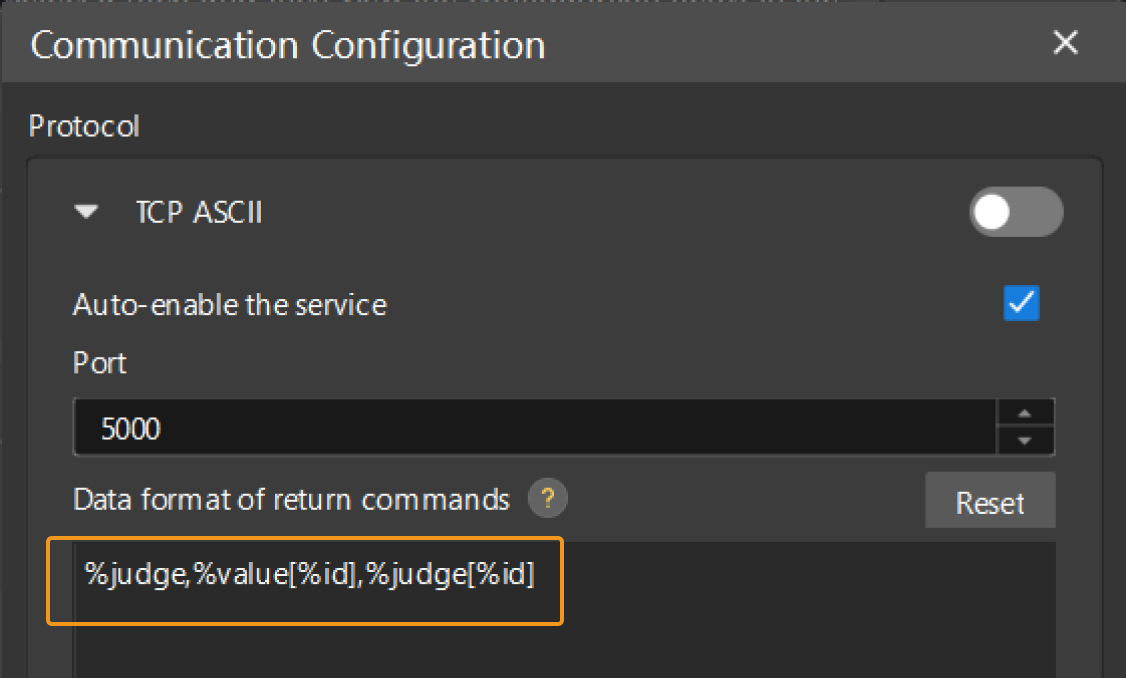Select the collapse arrow beside TCP ASCII
This screenshot has height=678, width=1126.
(87, 212)
